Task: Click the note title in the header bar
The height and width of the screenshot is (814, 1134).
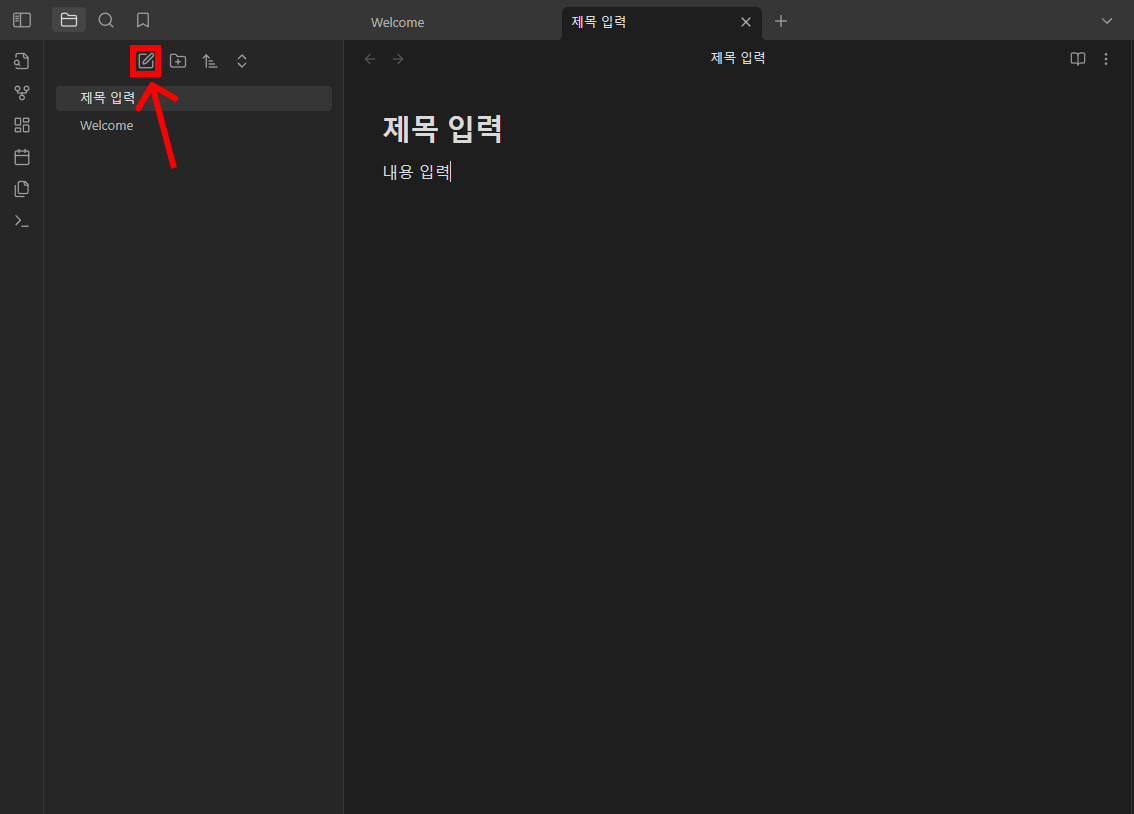Action: click(x=738, y=58)
